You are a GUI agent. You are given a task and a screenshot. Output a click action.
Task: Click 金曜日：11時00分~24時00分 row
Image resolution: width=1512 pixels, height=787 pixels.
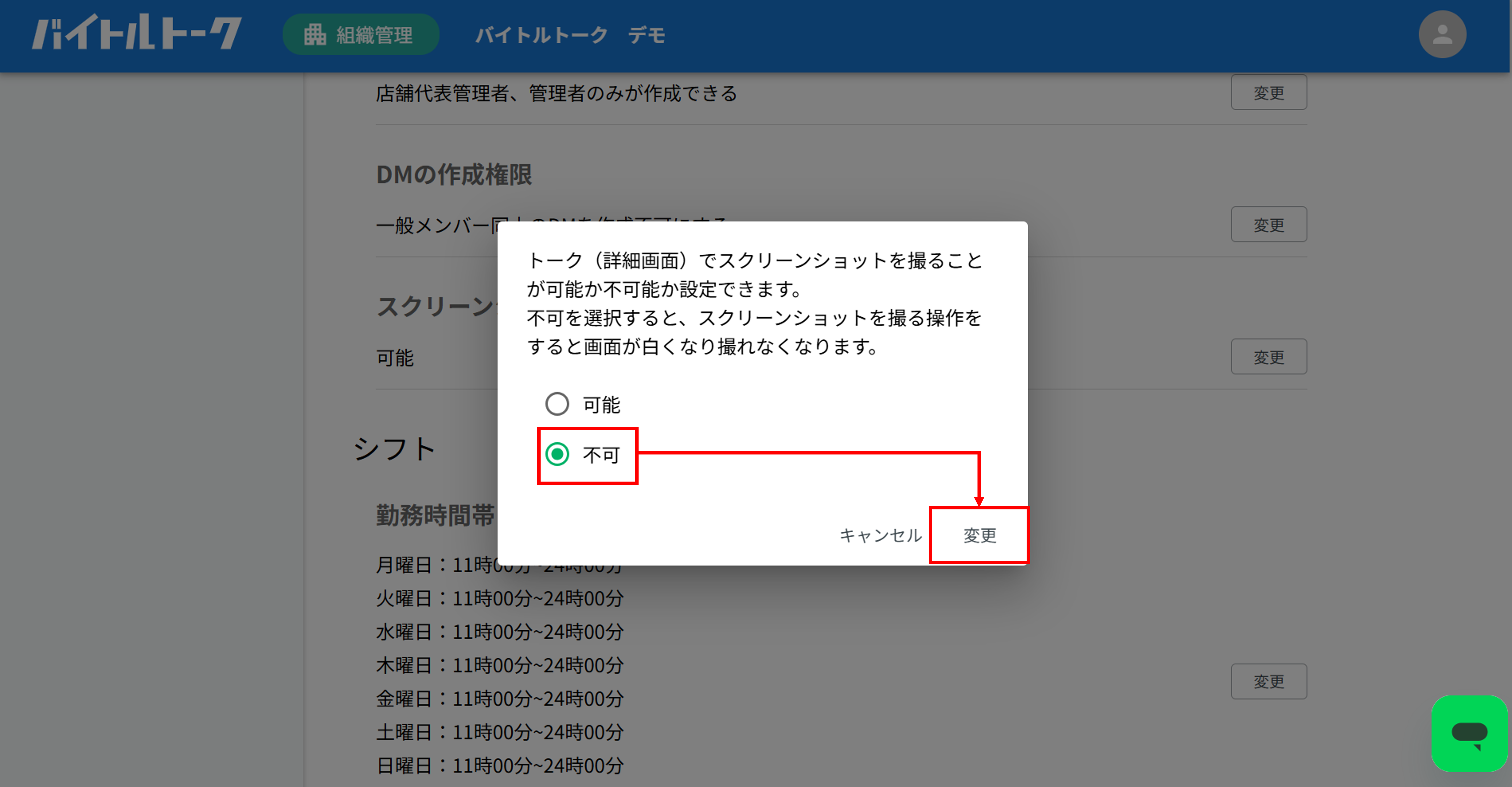(x=500, y=699)
